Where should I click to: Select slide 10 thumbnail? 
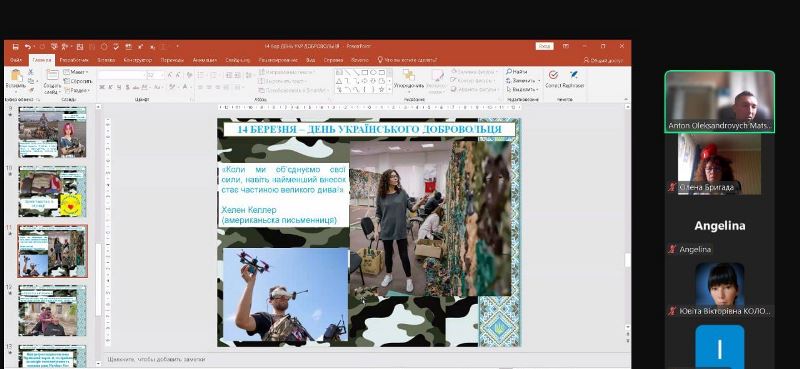(x=52, y=192)
